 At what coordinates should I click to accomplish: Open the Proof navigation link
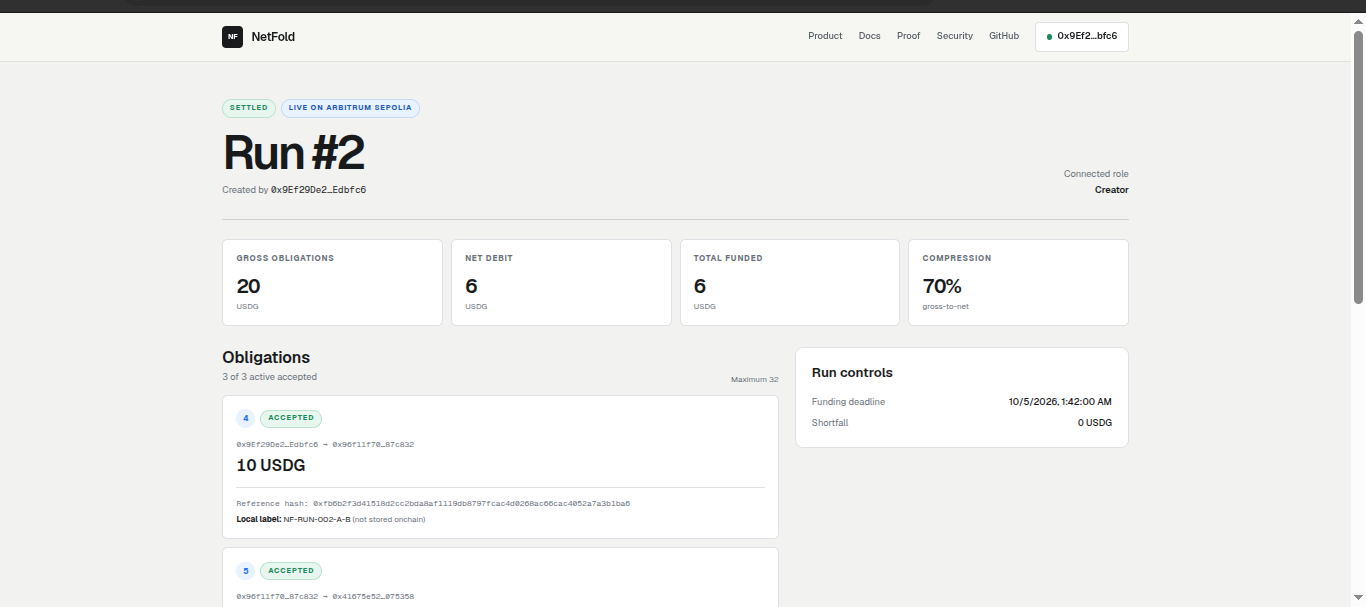click(908, 36)
